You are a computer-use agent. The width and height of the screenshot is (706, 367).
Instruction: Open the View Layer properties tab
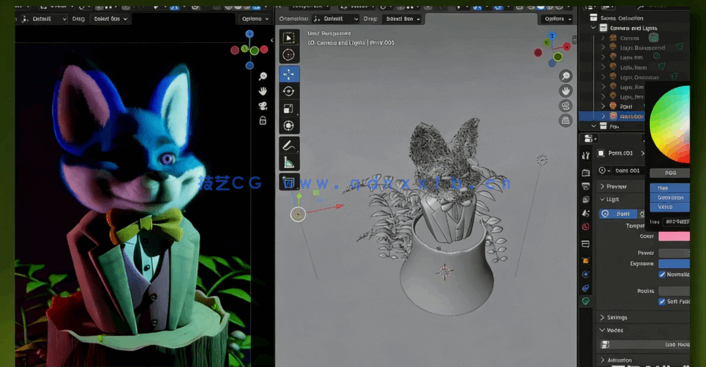(x=585, y=199)
